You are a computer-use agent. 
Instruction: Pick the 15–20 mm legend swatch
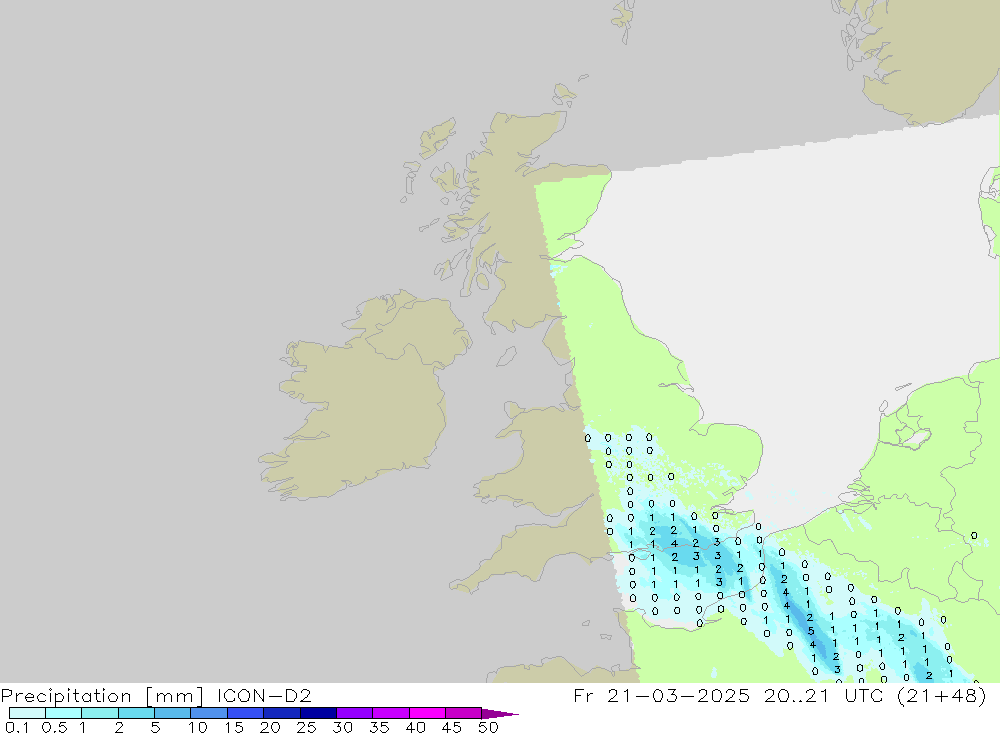tap(245, 713)
